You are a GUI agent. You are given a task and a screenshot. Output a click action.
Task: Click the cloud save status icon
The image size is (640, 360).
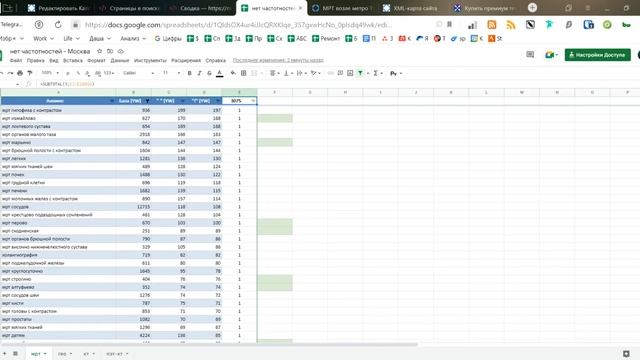tap(120, 51)
